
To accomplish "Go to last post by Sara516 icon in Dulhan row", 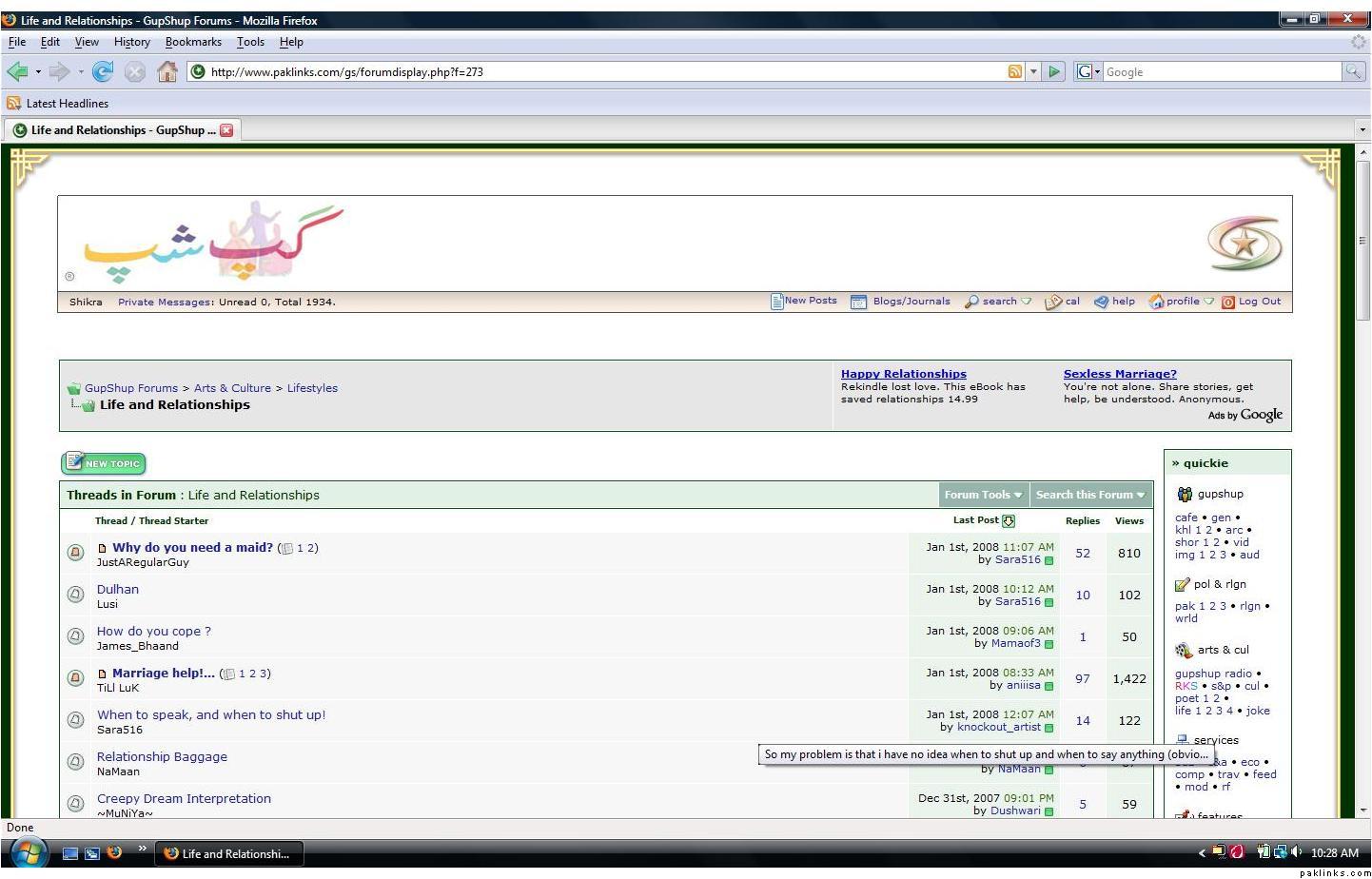I will 1049,602.
